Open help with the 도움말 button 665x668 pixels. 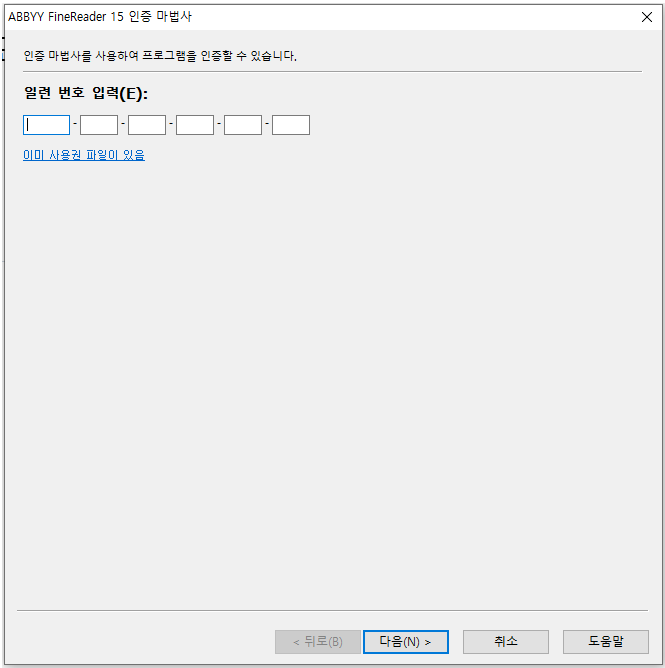point(606,642)
